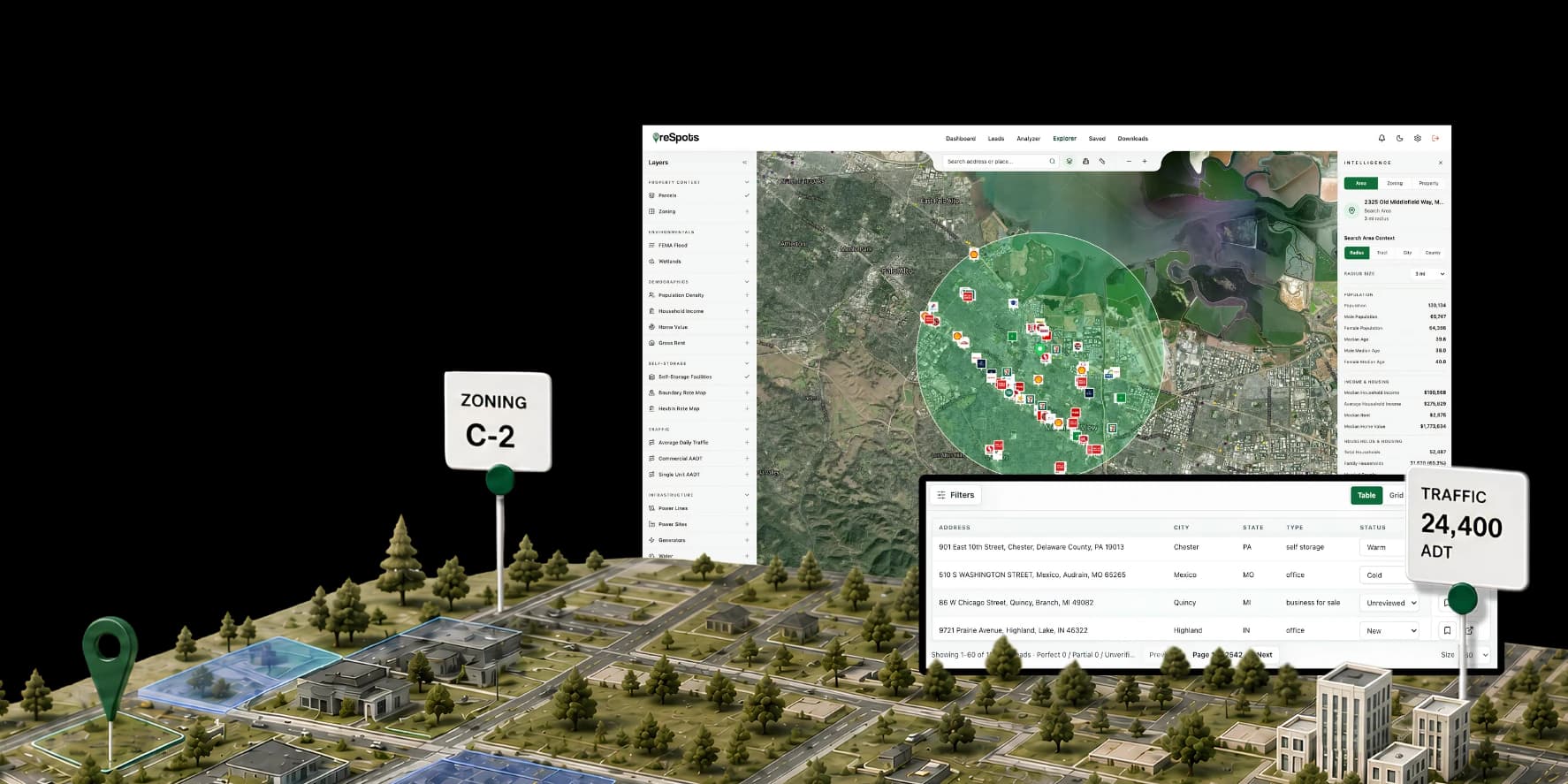Click 510 S WASHINGTON STREET, Mexico address

(1032, 575)
